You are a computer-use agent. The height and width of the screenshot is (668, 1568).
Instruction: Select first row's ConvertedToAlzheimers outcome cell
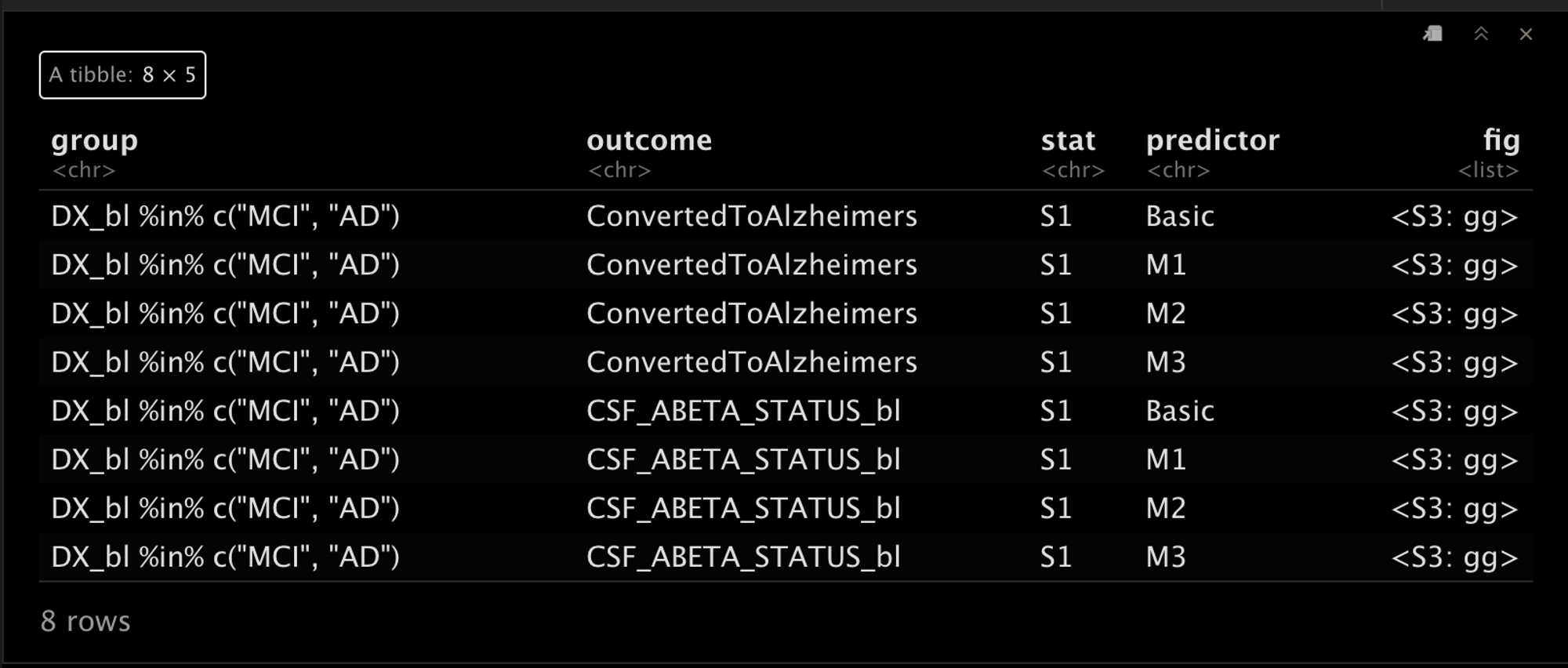752,216
